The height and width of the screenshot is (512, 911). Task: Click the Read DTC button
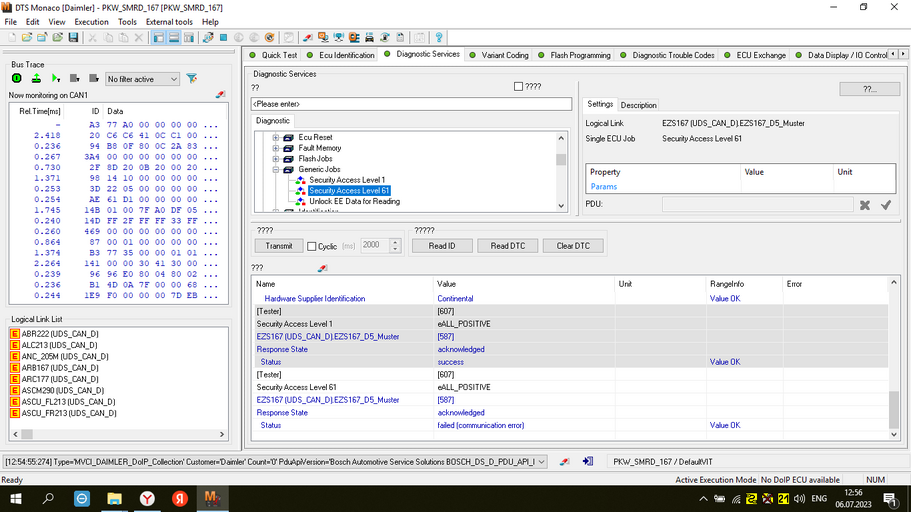[507, 246]
